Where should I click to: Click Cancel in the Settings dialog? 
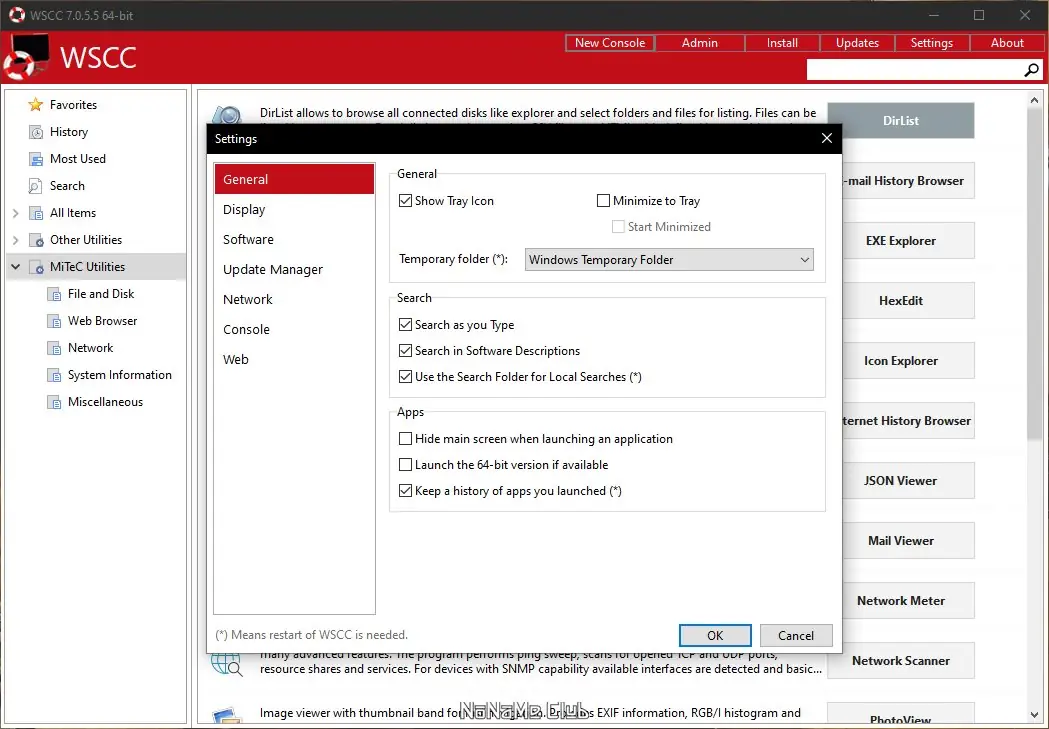795,635
